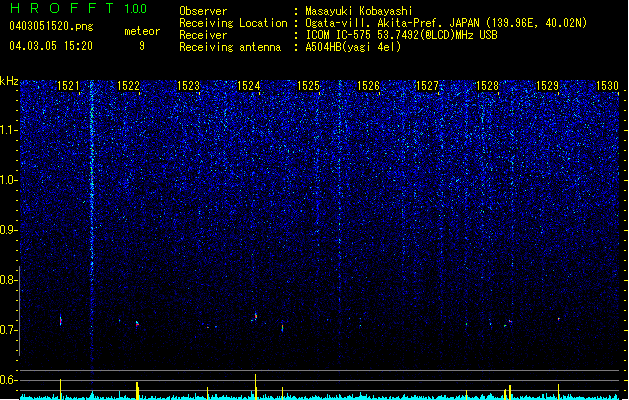This screenshot has width=629, height=400.
Task: Click the Ogata-vill. Akita-Pref. JAPAN location text
Action: [x=446, y=23]
